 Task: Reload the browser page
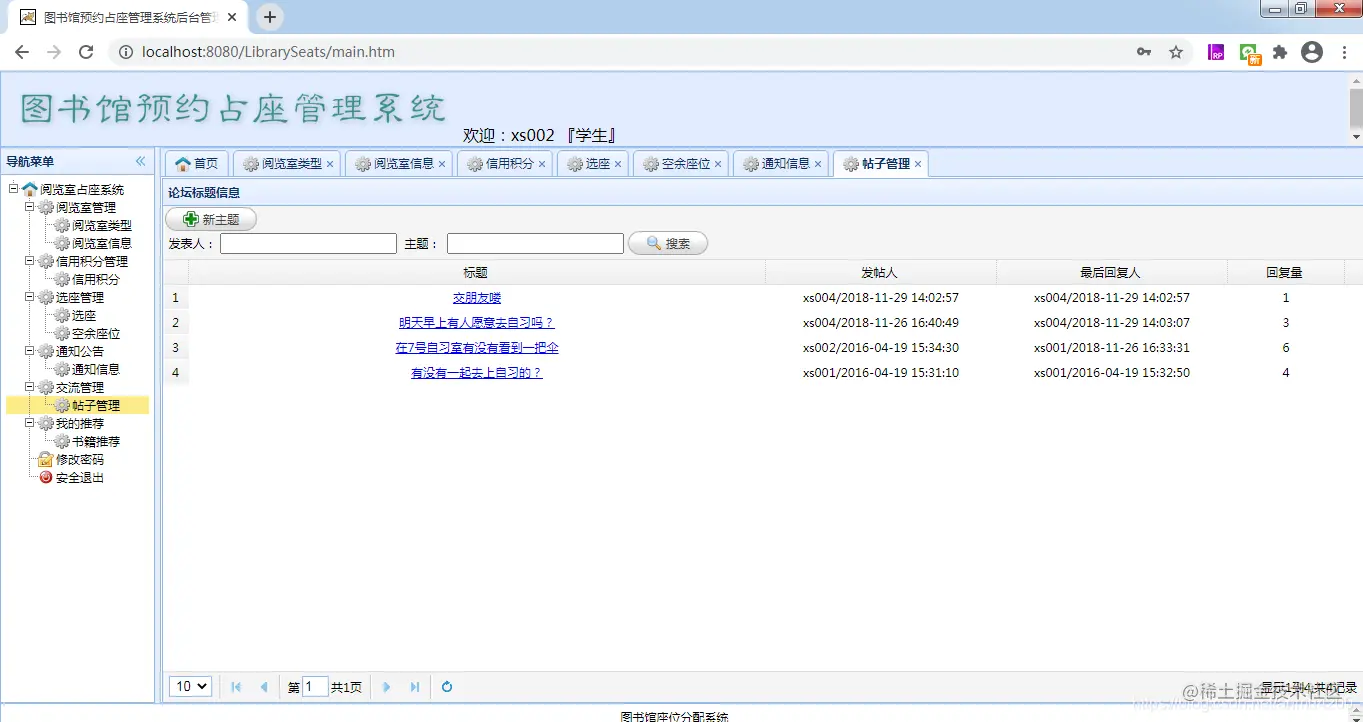(x=86, y=52)
